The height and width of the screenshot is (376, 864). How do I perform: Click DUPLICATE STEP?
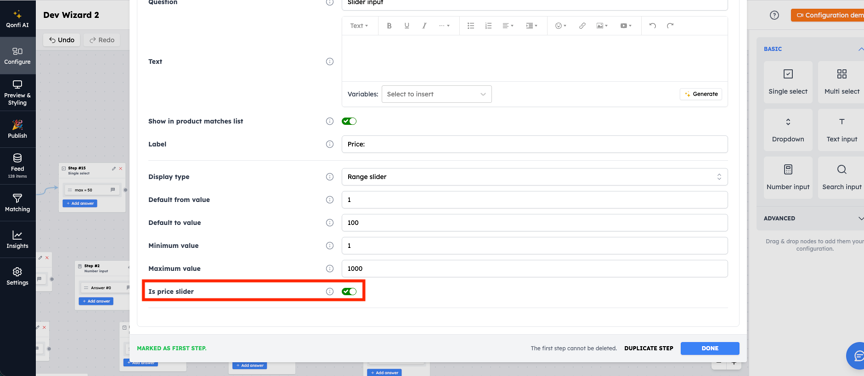coord(649,348)
